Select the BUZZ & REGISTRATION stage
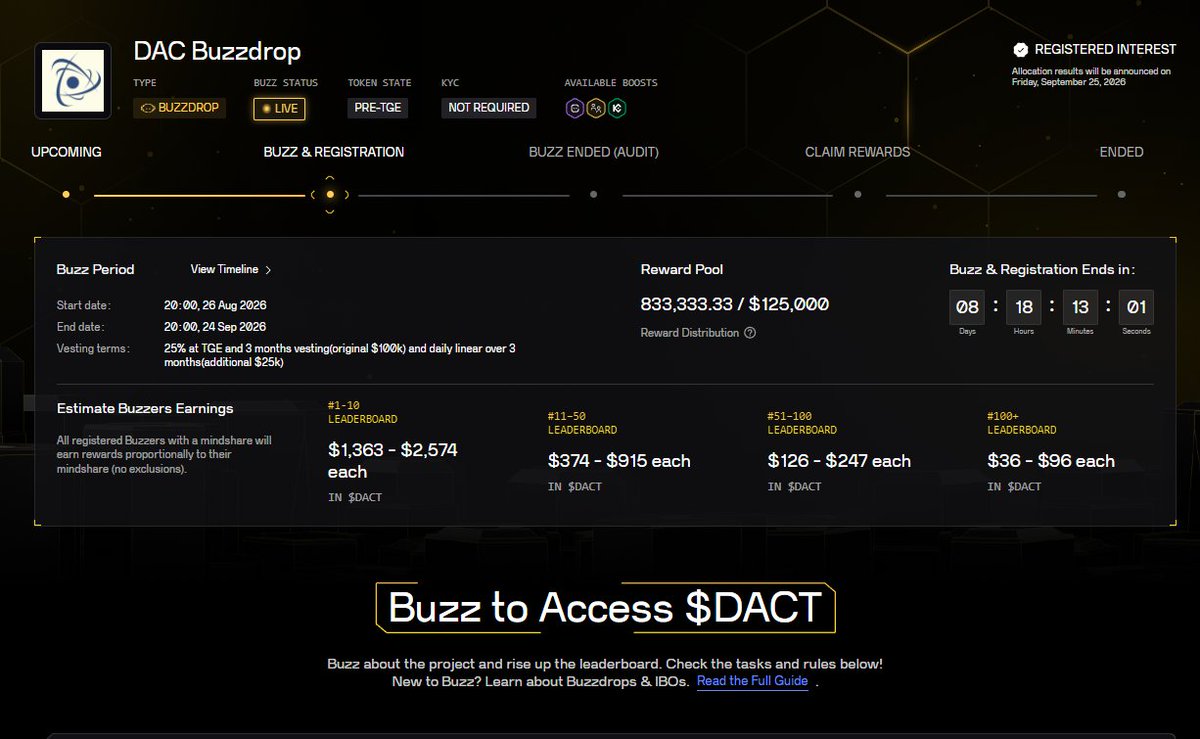This screenshot has width=1200, height=739. tap(334, 152)
